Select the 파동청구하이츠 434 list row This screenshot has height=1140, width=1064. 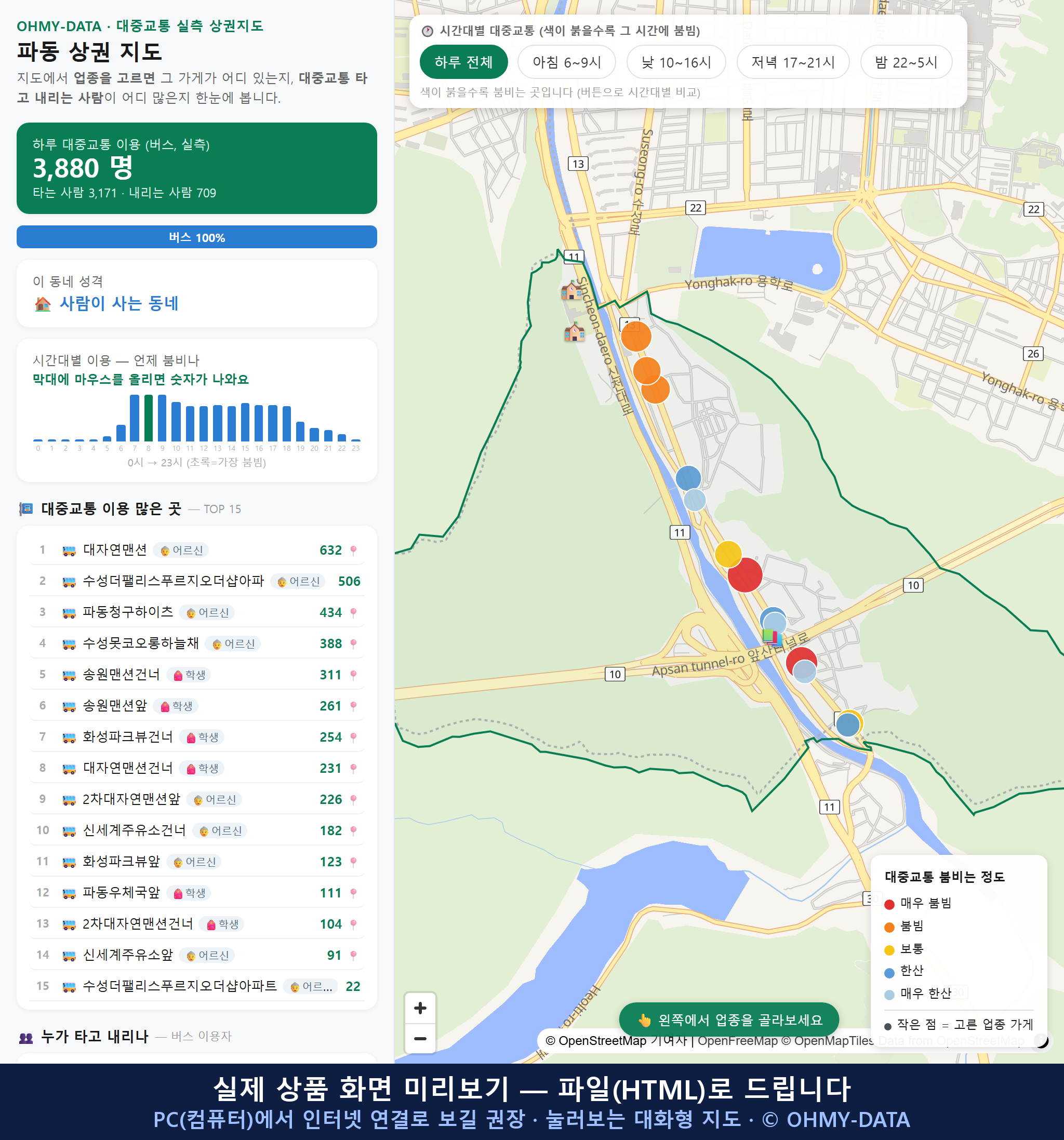197,612
